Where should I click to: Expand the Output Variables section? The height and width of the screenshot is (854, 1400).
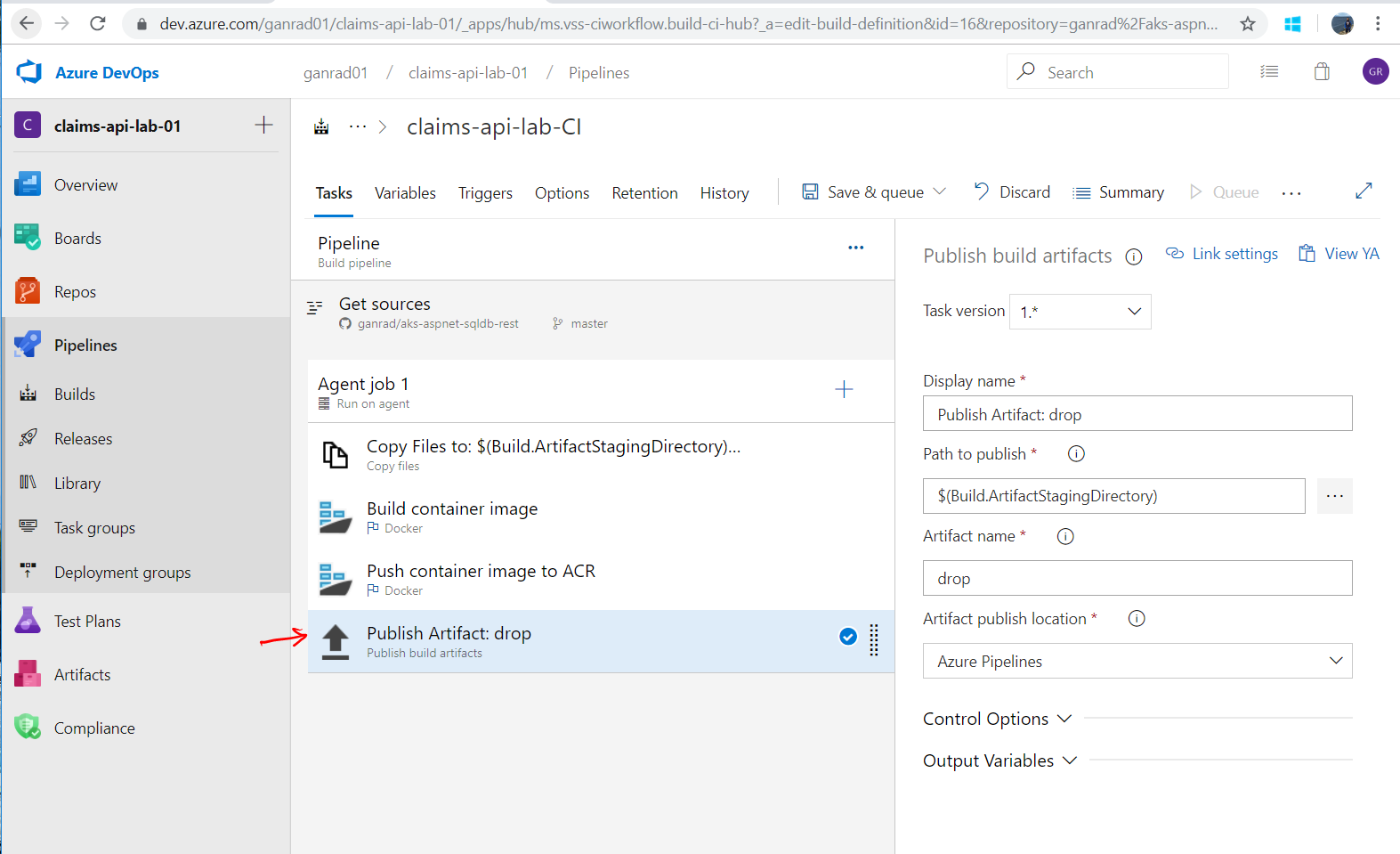click(x=1000, y=760)
